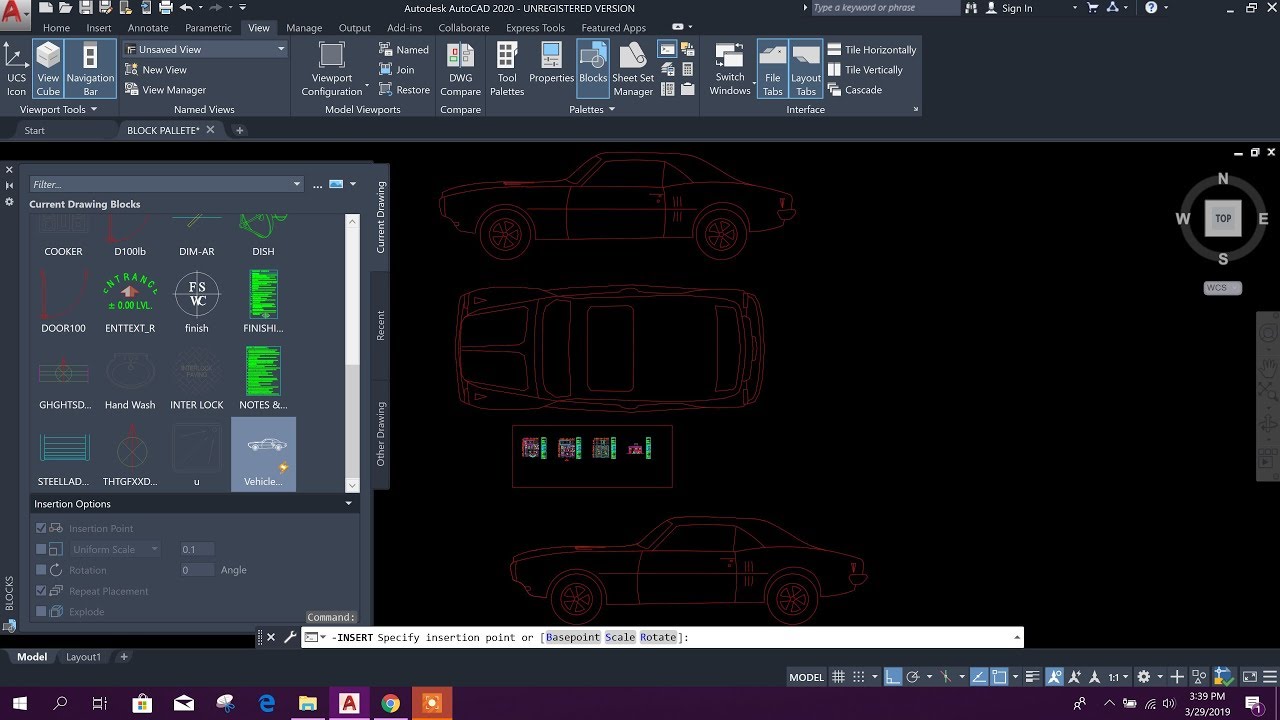Toggle the UCS Icon display
1280x720 pixels.
point(17,69)
